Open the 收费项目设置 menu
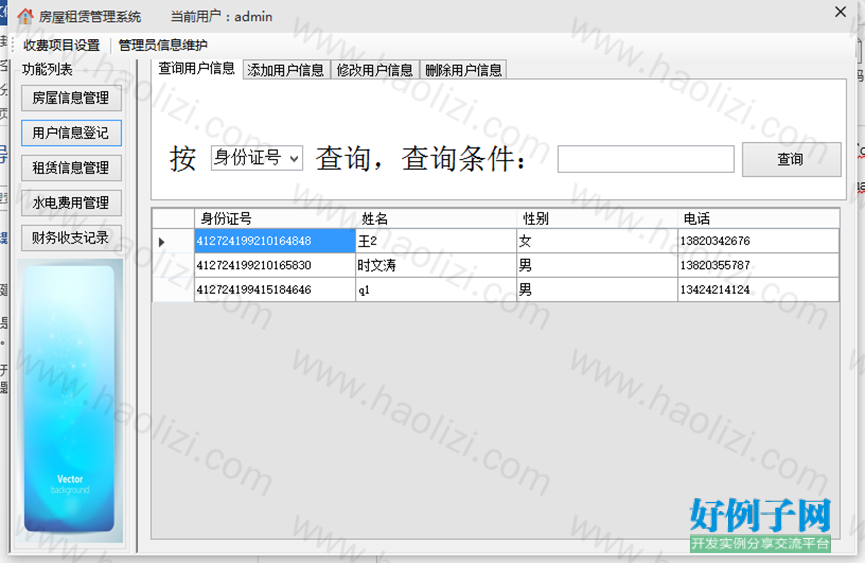Viewport: 865px width, 563px height. click(61, 45)
